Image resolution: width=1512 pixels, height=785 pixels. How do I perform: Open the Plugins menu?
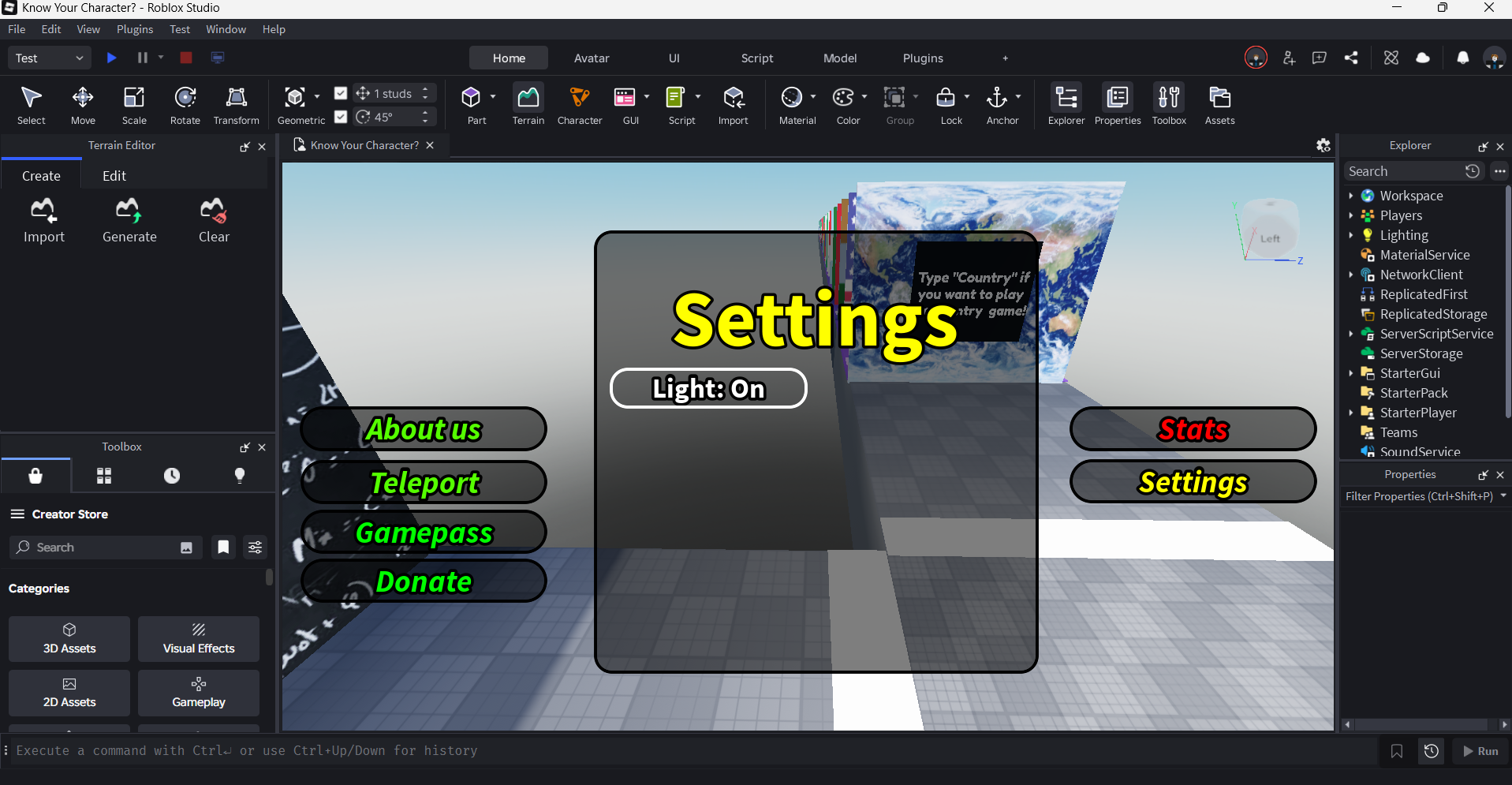135,29
